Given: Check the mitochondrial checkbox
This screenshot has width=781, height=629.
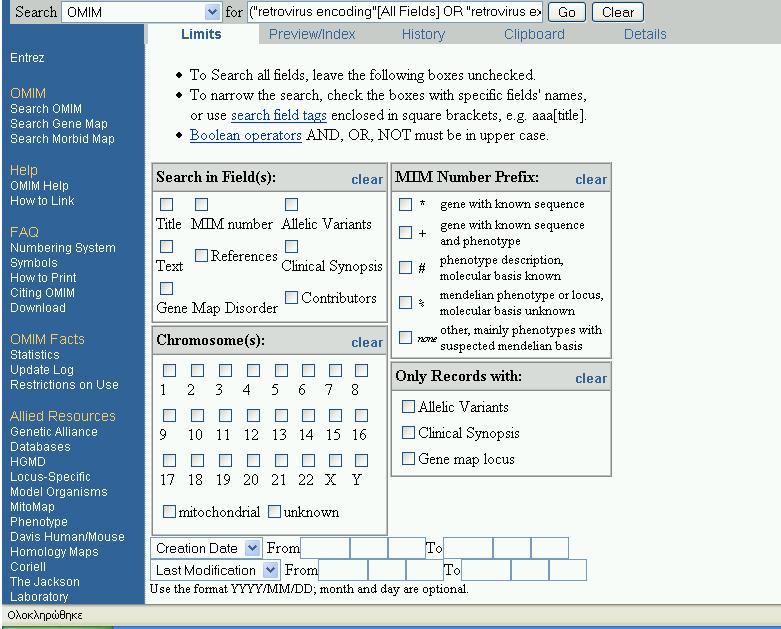Looking at the screenshot, I should 169,511.
